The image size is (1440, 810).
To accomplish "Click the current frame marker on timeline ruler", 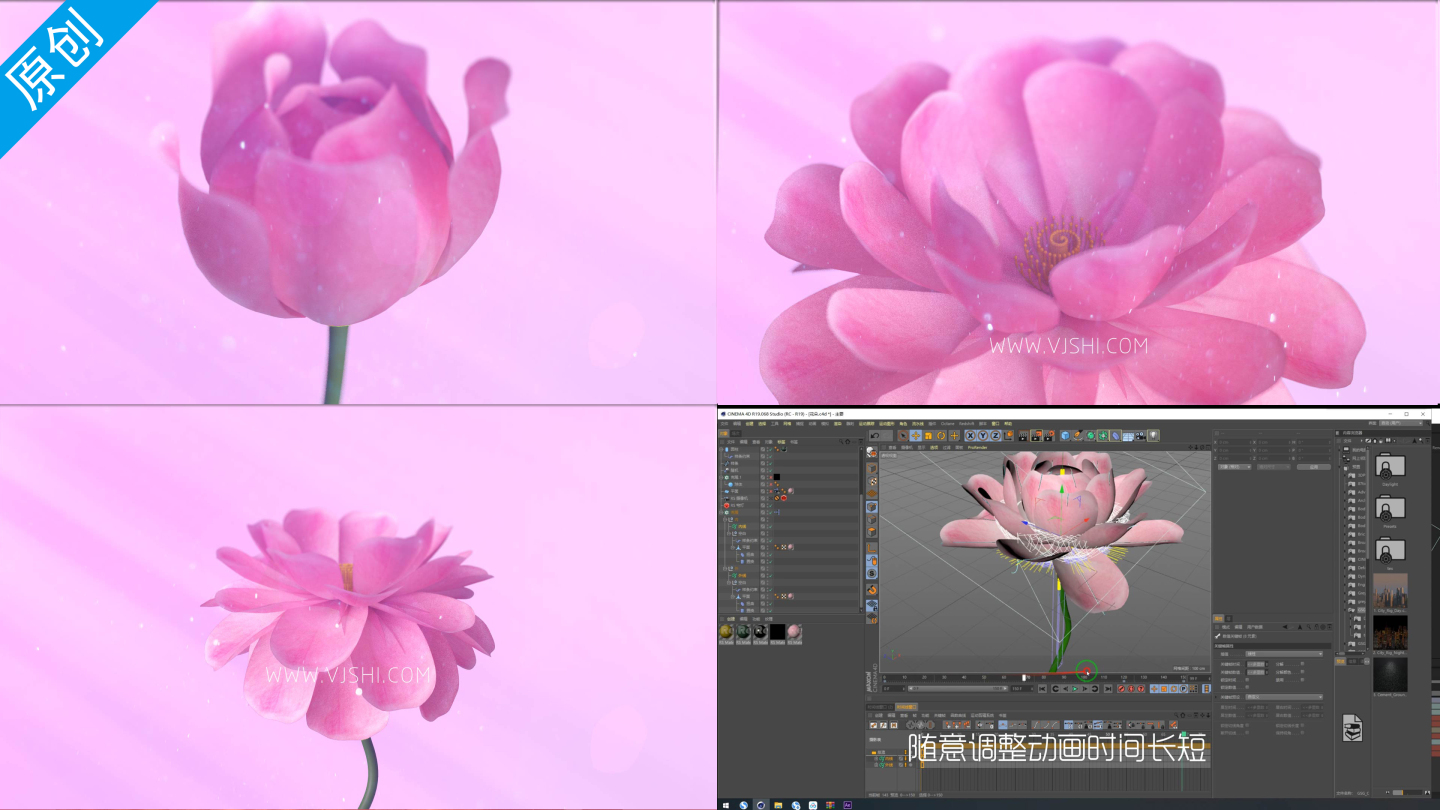I will pos(1024,677).
